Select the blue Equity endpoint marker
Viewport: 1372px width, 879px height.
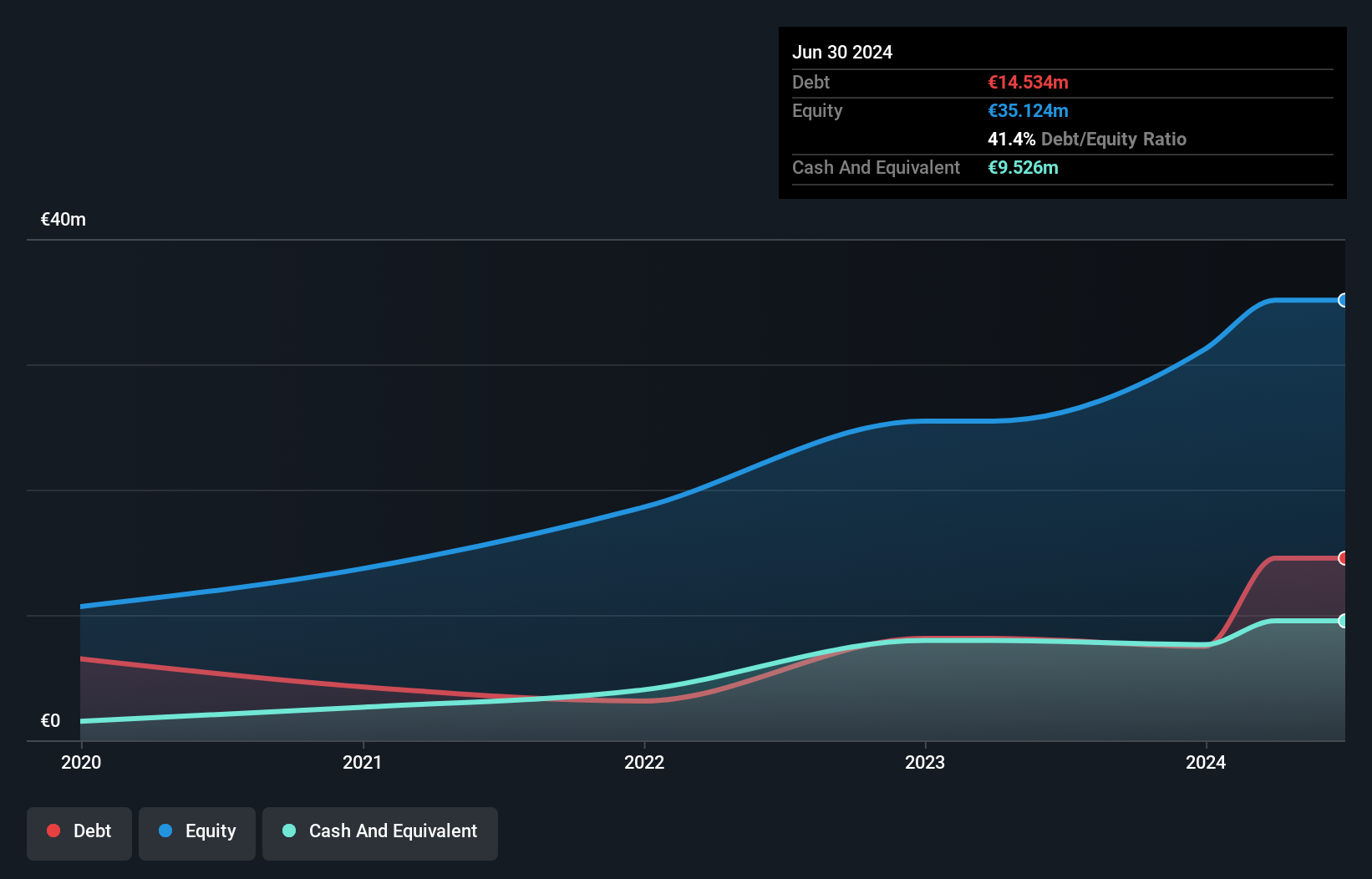[1343, 300]
